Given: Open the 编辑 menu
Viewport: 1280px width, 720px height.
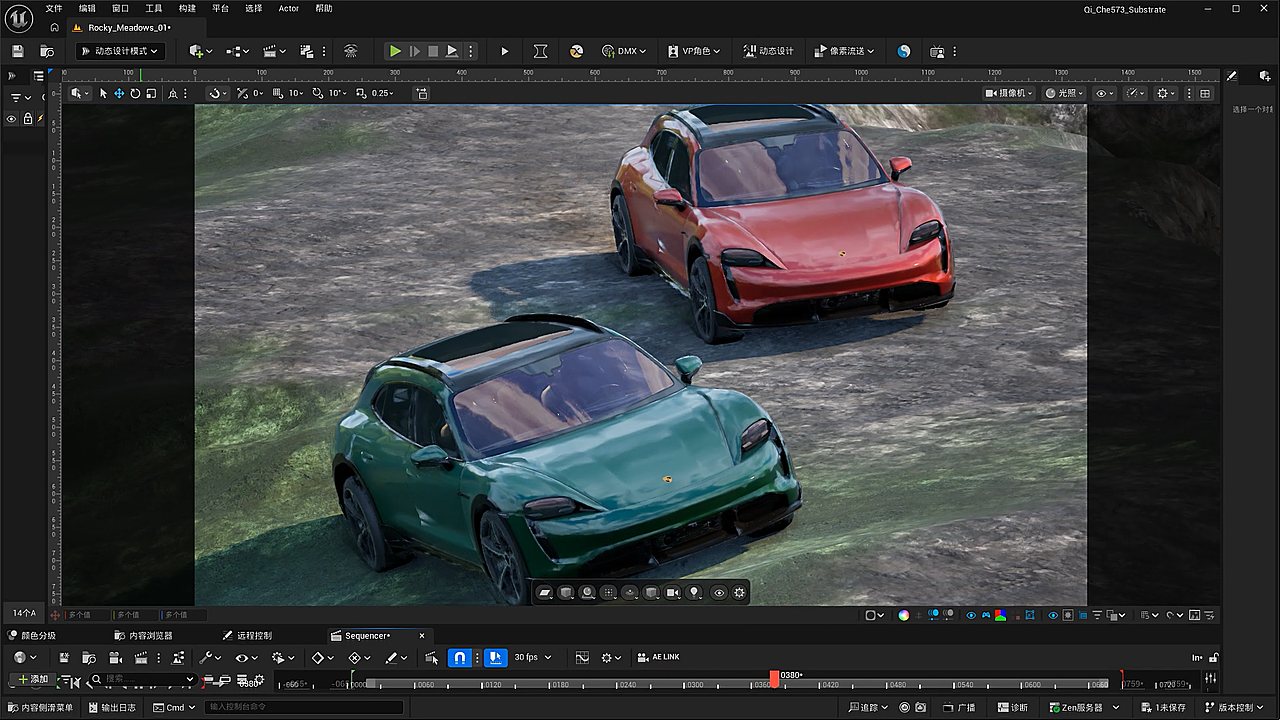Looking at the screenshot, I should point(87,8).
